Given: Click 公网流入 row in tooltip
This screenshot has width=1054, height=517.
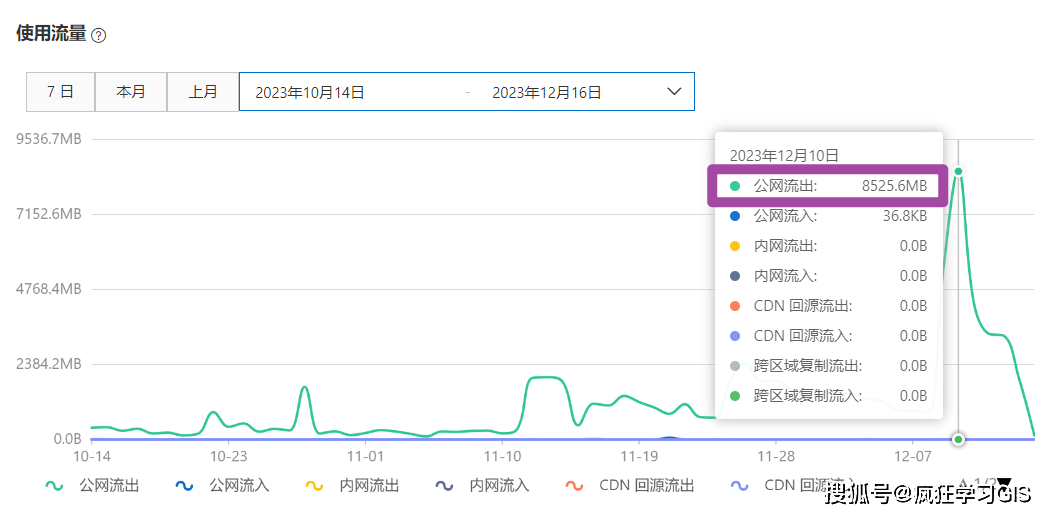Looking at the screenshot, I should point(829,216).
